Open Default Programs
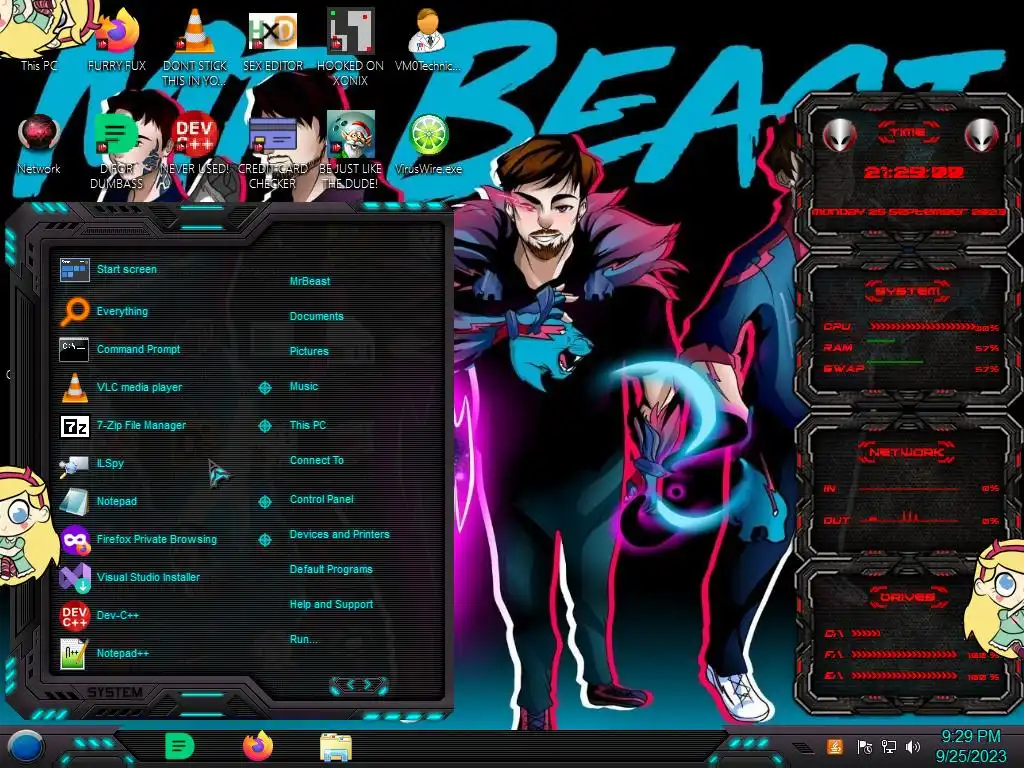This screenshot has height=768, width=1024. (330, 569)
